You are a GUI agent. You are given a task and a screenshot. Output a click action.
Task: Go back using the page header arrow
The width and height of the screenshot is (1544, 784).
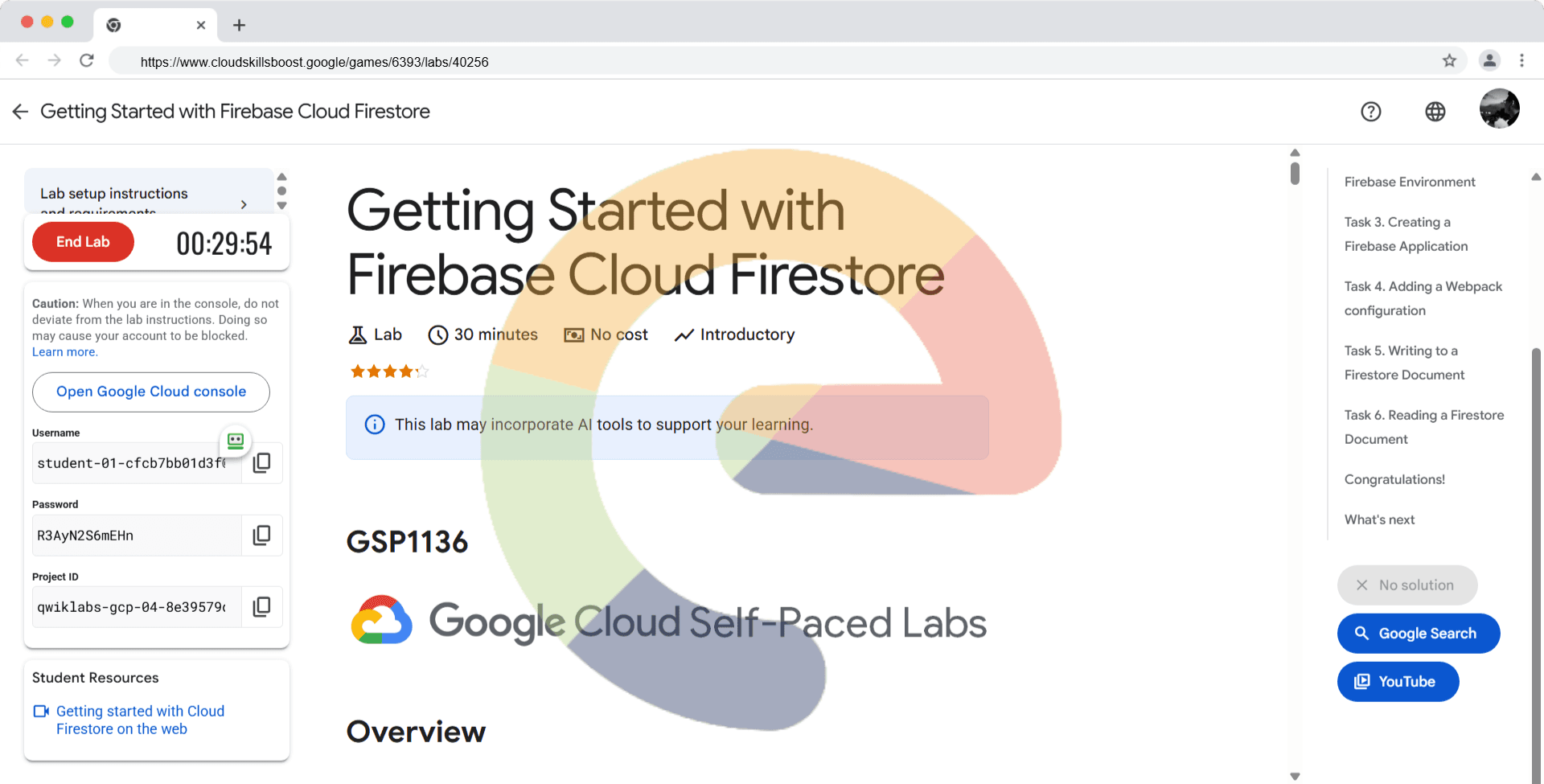pyautogui.click(x=21, y=112)
